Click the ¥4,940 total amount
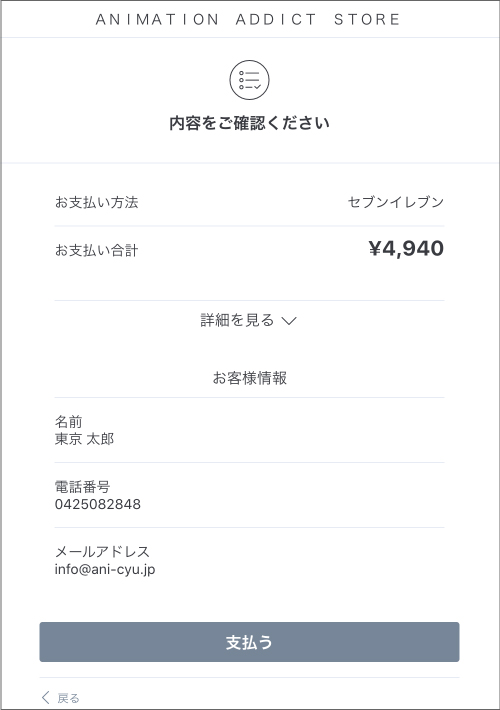The image size is (500, 710). pyautogui.click(x=406, y=248)
